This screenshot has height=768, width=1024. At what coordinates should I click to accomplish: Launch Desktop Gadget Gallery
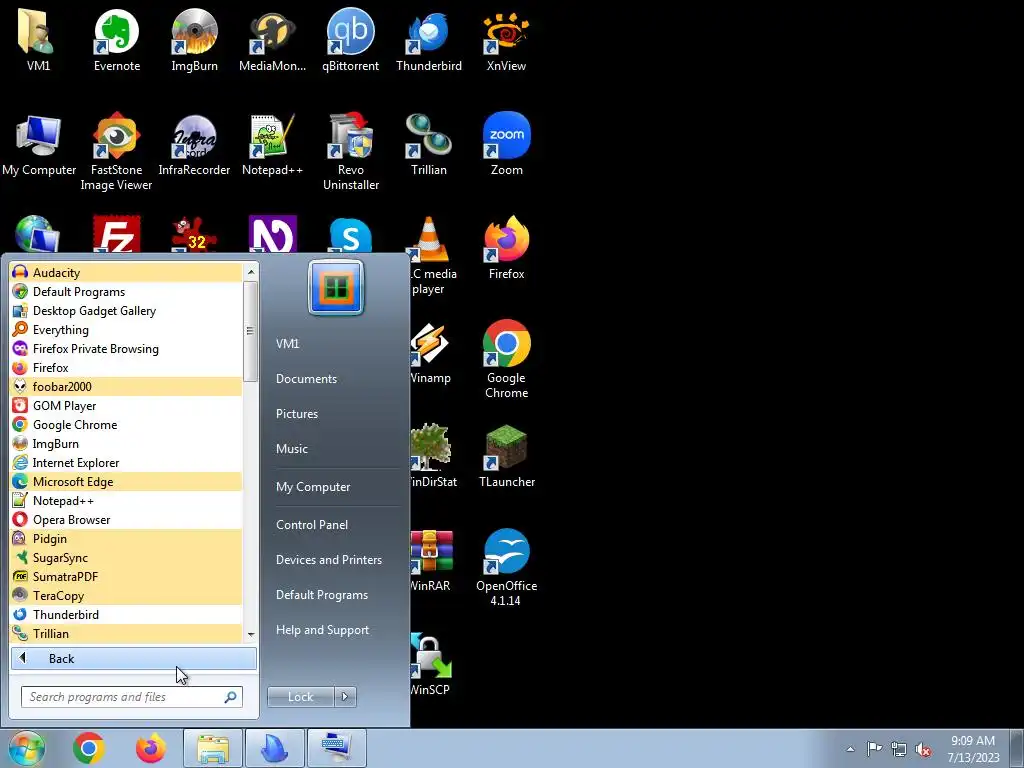126,311
